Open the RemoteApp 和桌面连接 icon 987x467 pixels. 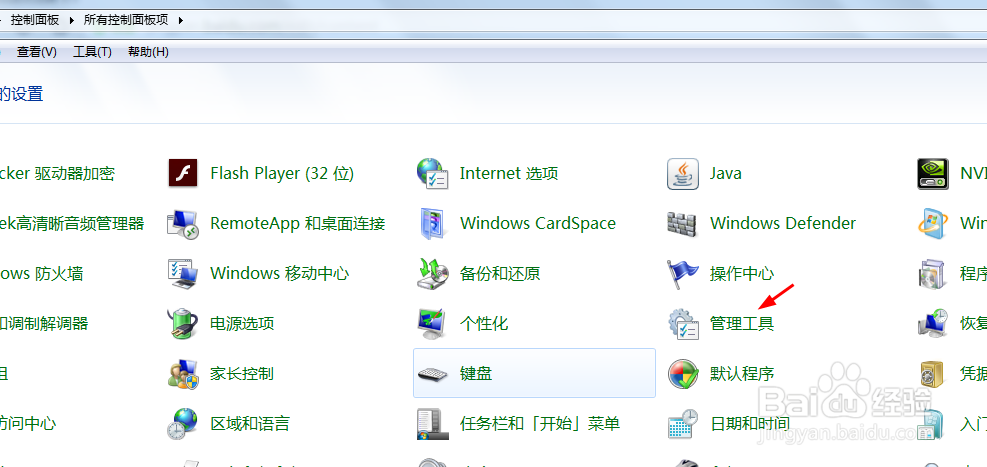click(x=183, y=223)
